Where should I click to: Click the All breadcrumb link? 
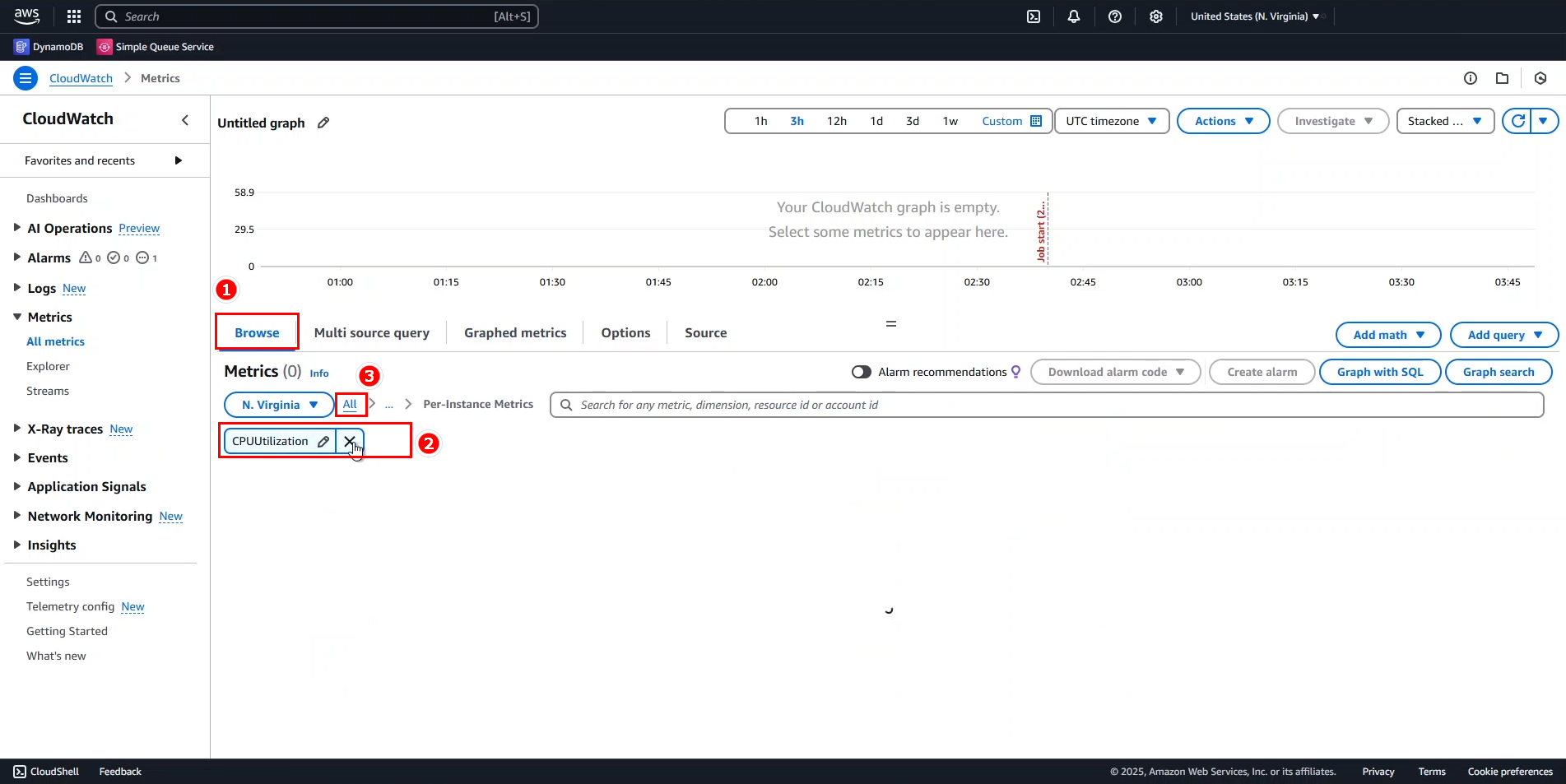[350, 404]
